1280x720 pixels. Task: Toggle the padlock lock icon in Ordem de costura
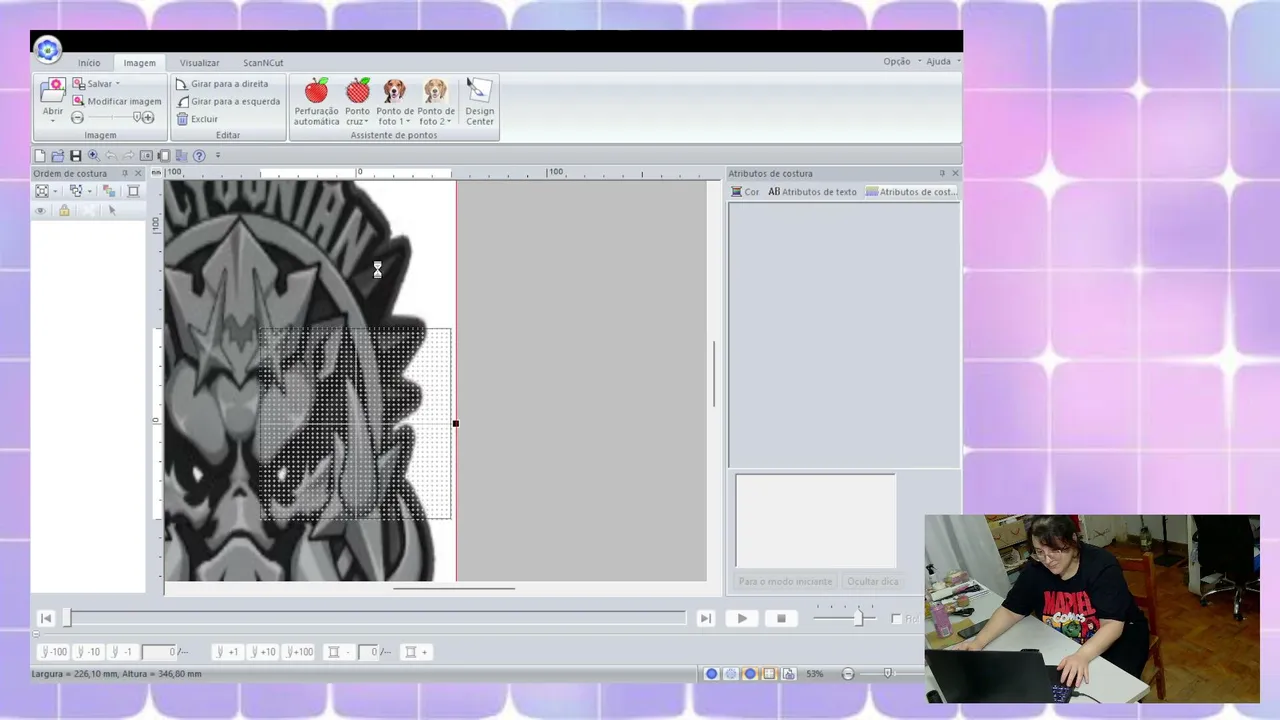tap(64, 211)
